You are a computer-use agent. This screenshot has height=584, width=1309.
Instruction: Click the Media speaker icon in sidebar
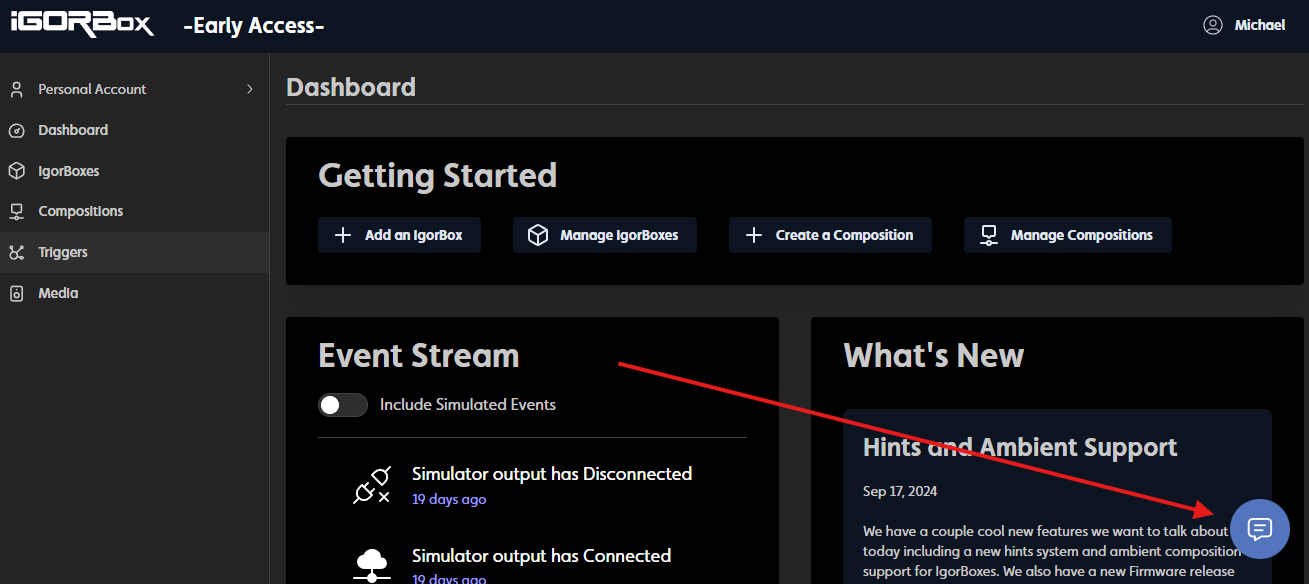point(16,294)
